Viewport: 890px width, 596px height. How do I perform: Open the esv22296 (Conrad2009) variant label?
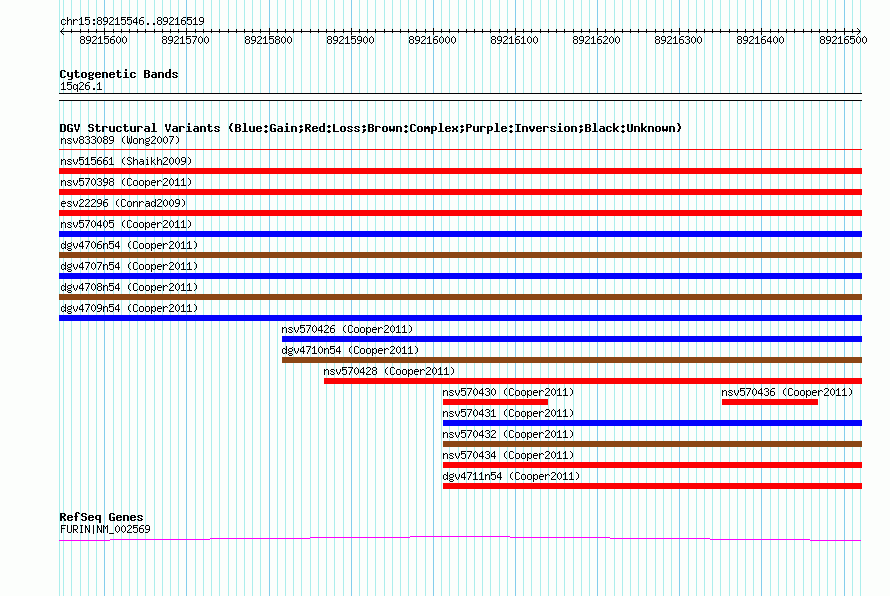(123, 203)
